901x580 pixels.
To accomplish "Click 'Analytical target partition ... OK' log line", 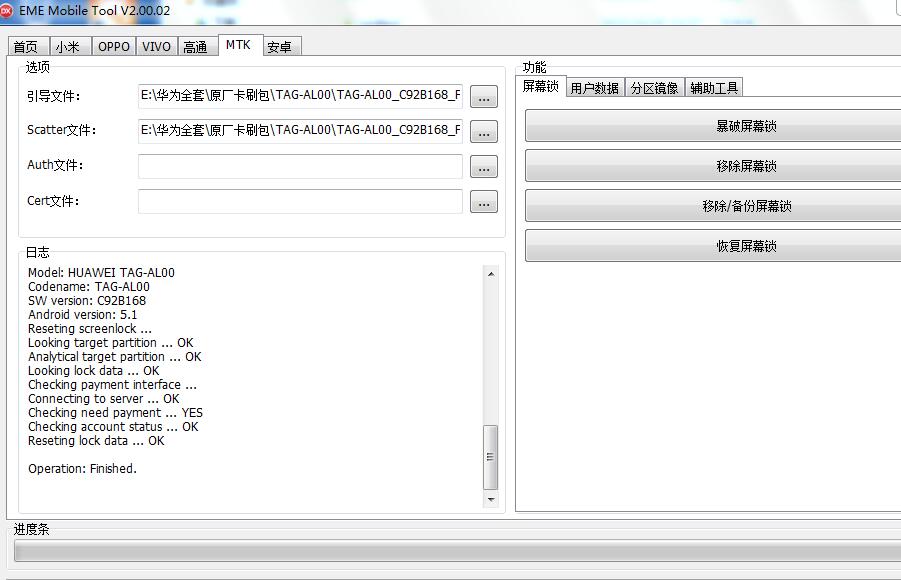I will pos(114,356).
